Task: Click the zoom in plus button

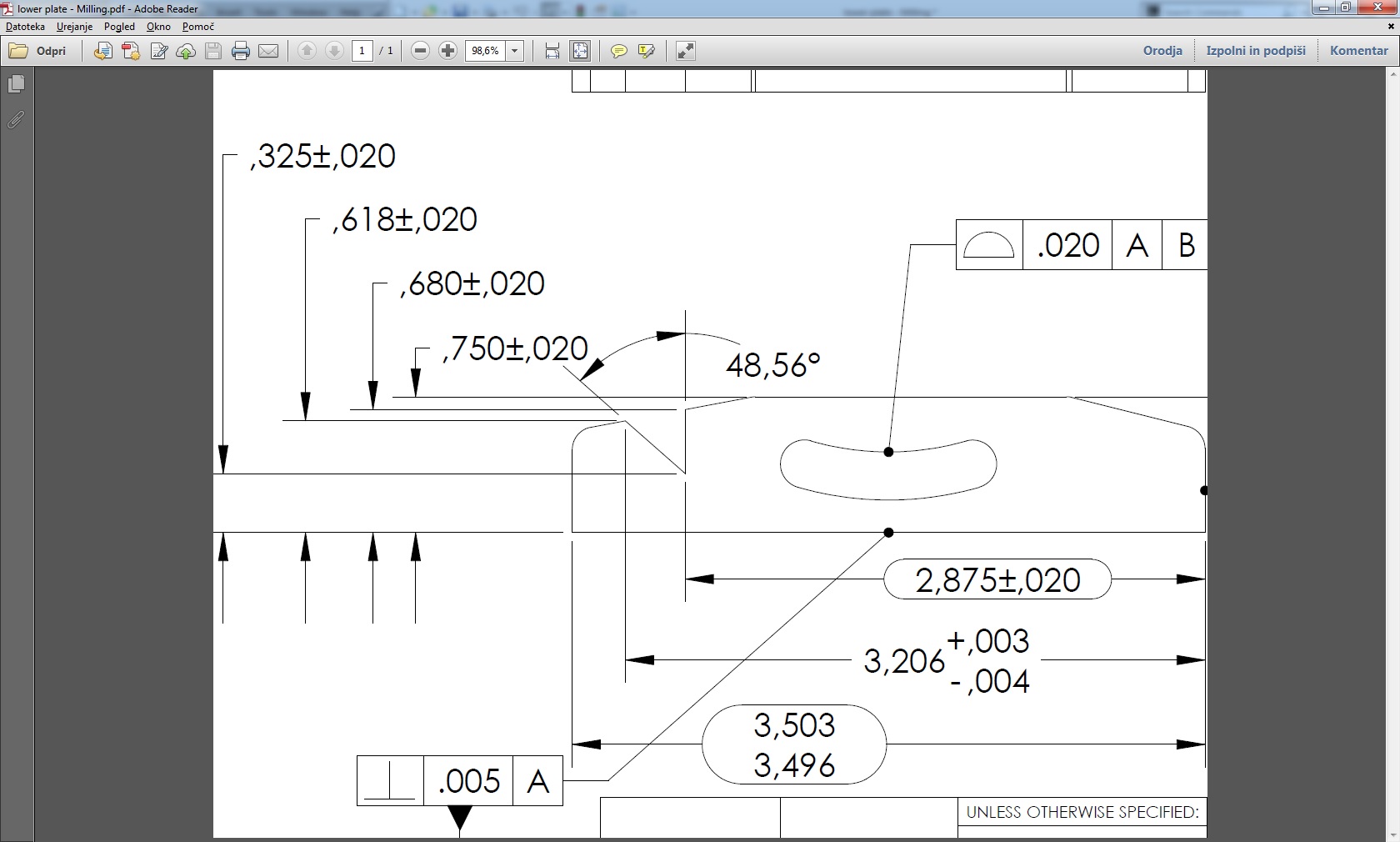Action: click(x=447, y=52)
